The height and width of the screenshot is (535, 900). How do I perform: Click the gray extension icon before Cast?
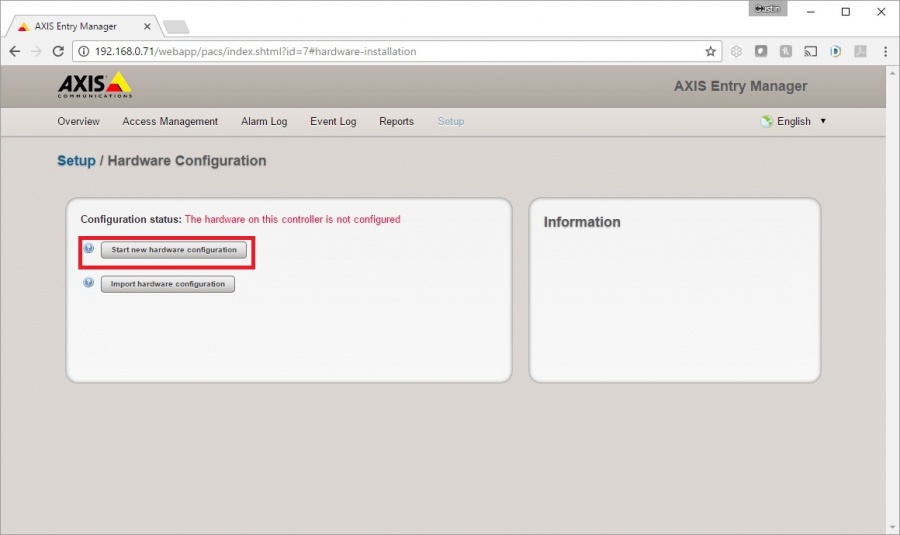point(786,51)
